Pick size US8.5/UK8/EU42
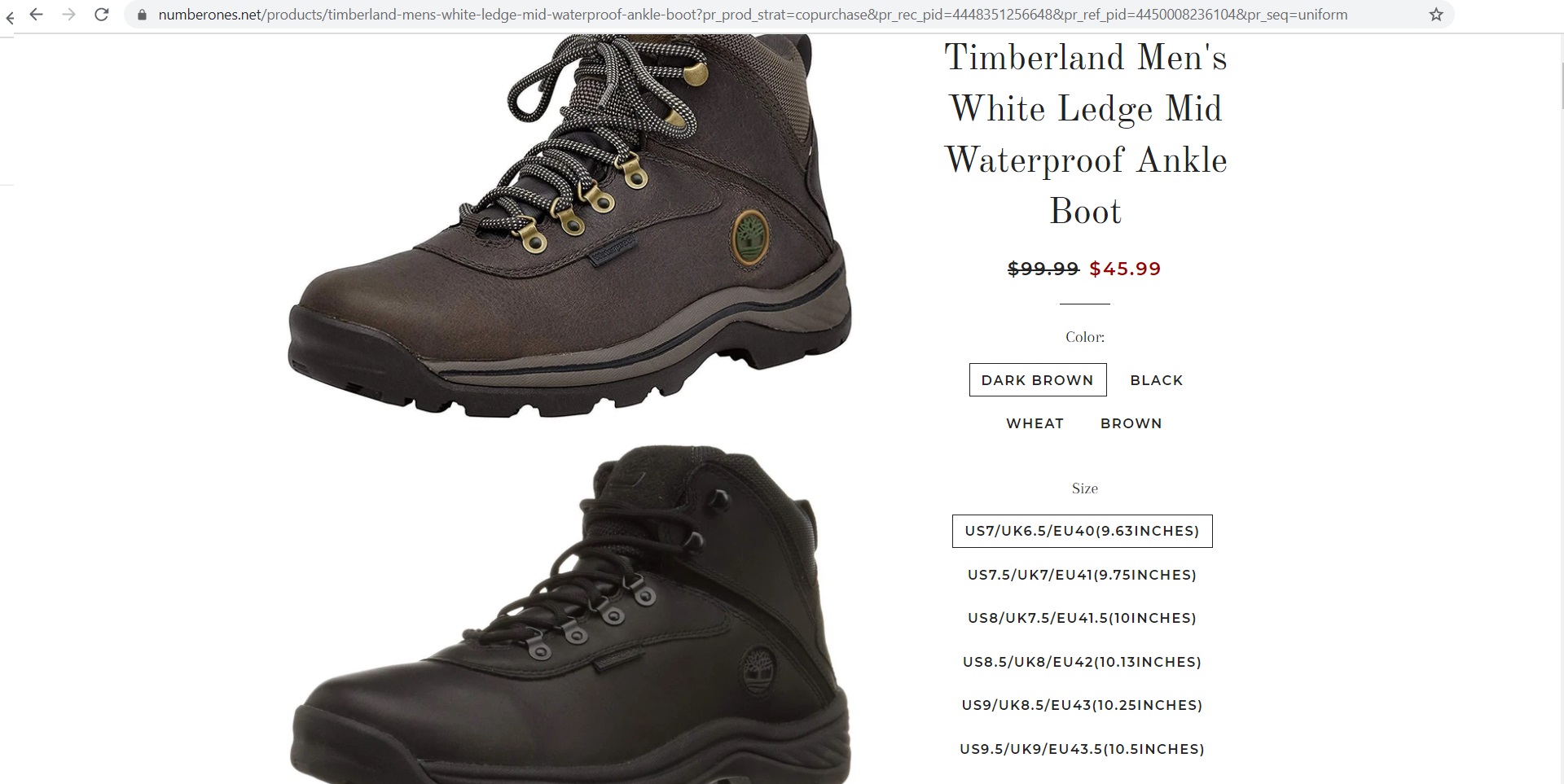1564x784 pixels. point(1082,662)
